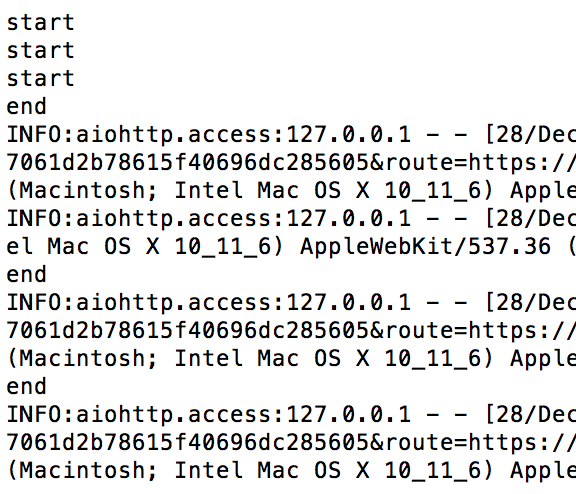The height and width of the screenshot is (494, 576).
Task: Click the first "(Macintosh; Intel Mac" line
Action: 291,191
